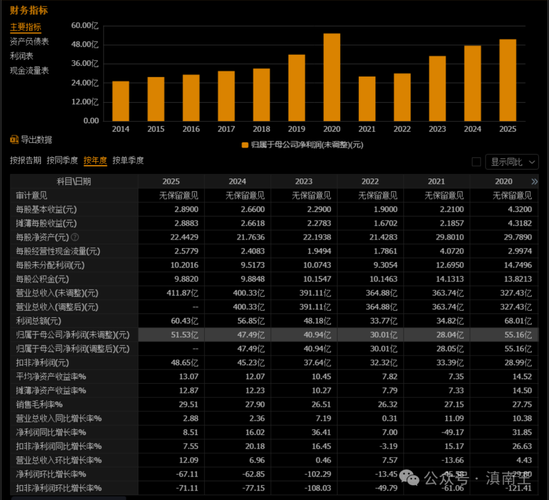Tick the checkbox beside 显示同比
549x500 pixels.
click(476, 162)
